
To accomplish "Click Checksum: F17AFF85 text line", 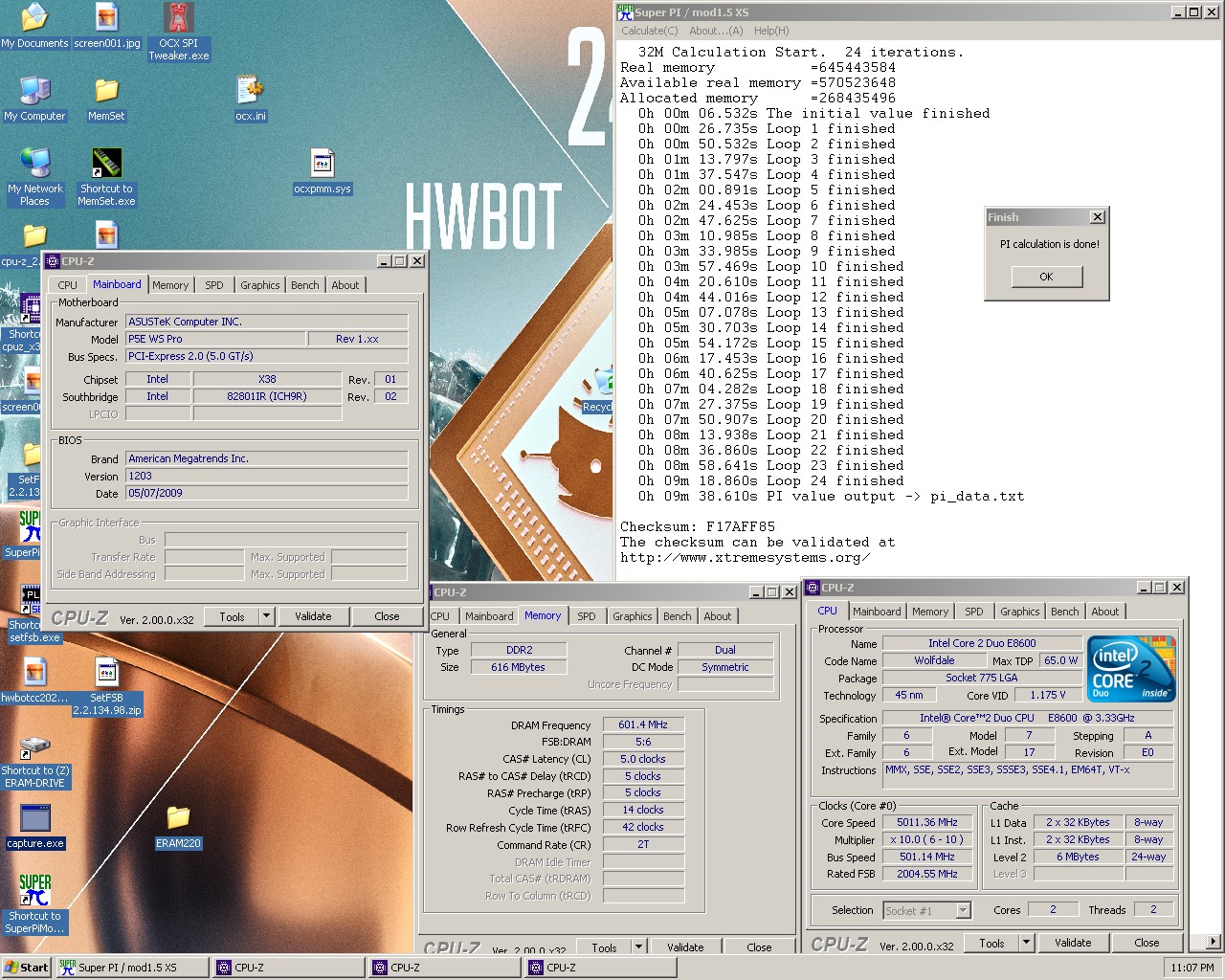I will pos(698,526).
